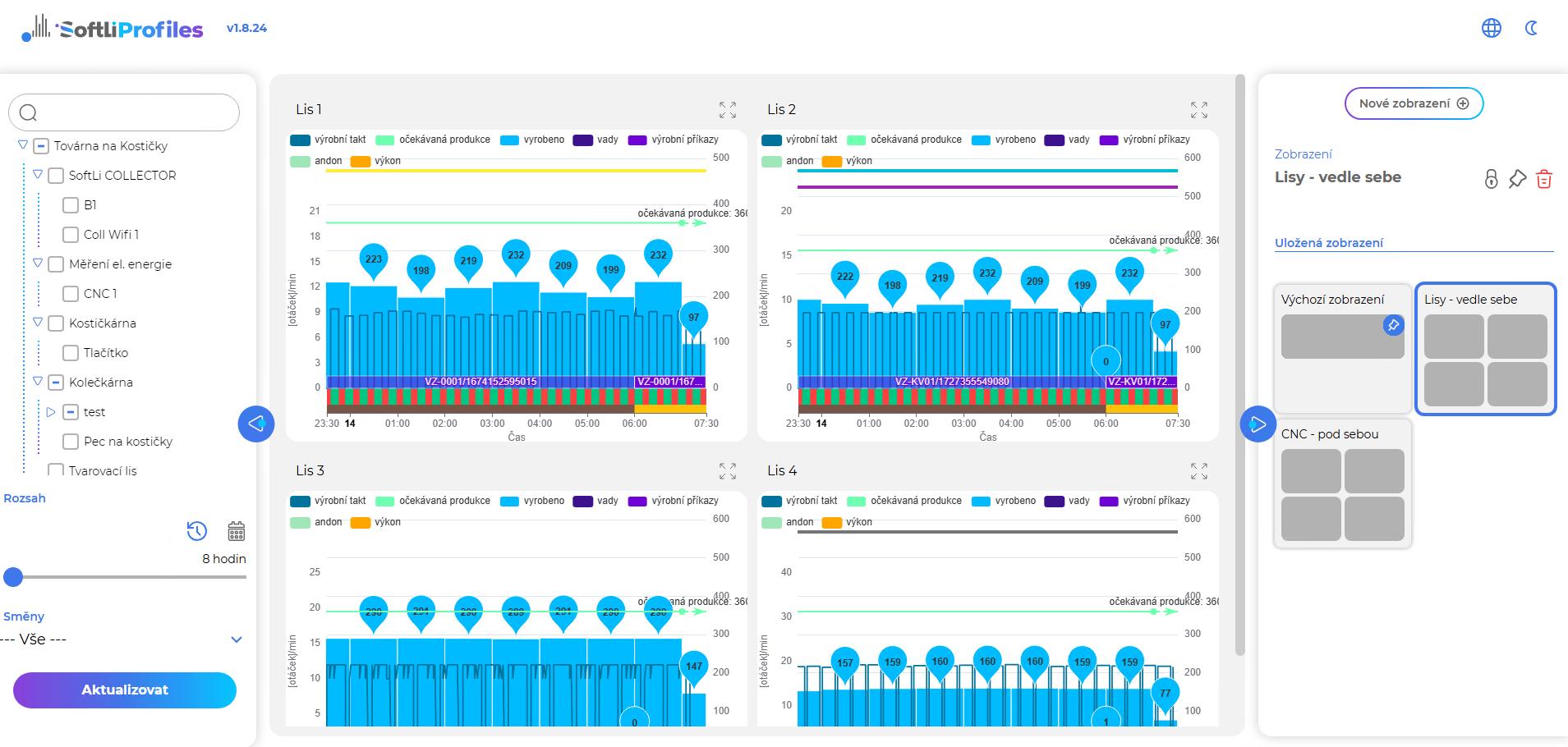Image resolution: width=1568 pixels, height=747 pixels.
Task: Click the Lis 1 chart title
Action: pos(309,109)
